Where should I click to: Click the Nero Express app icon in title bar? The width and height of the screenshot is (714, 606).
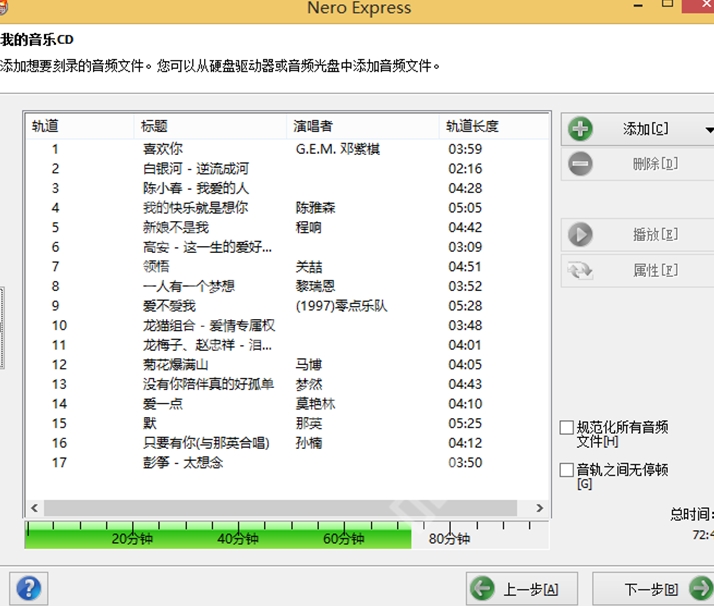coord(3,8)
